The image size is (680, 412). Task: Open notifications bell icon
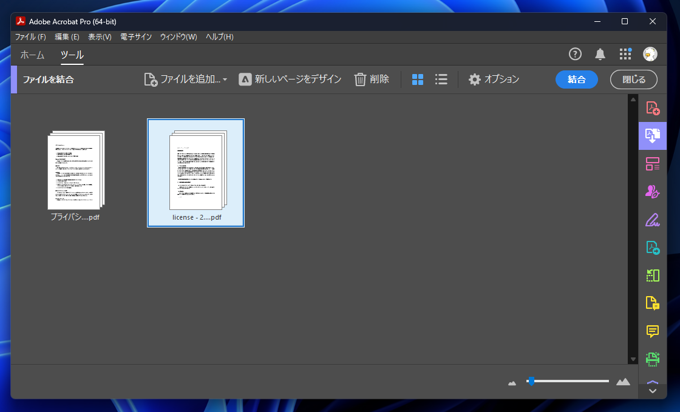point(600,54)
